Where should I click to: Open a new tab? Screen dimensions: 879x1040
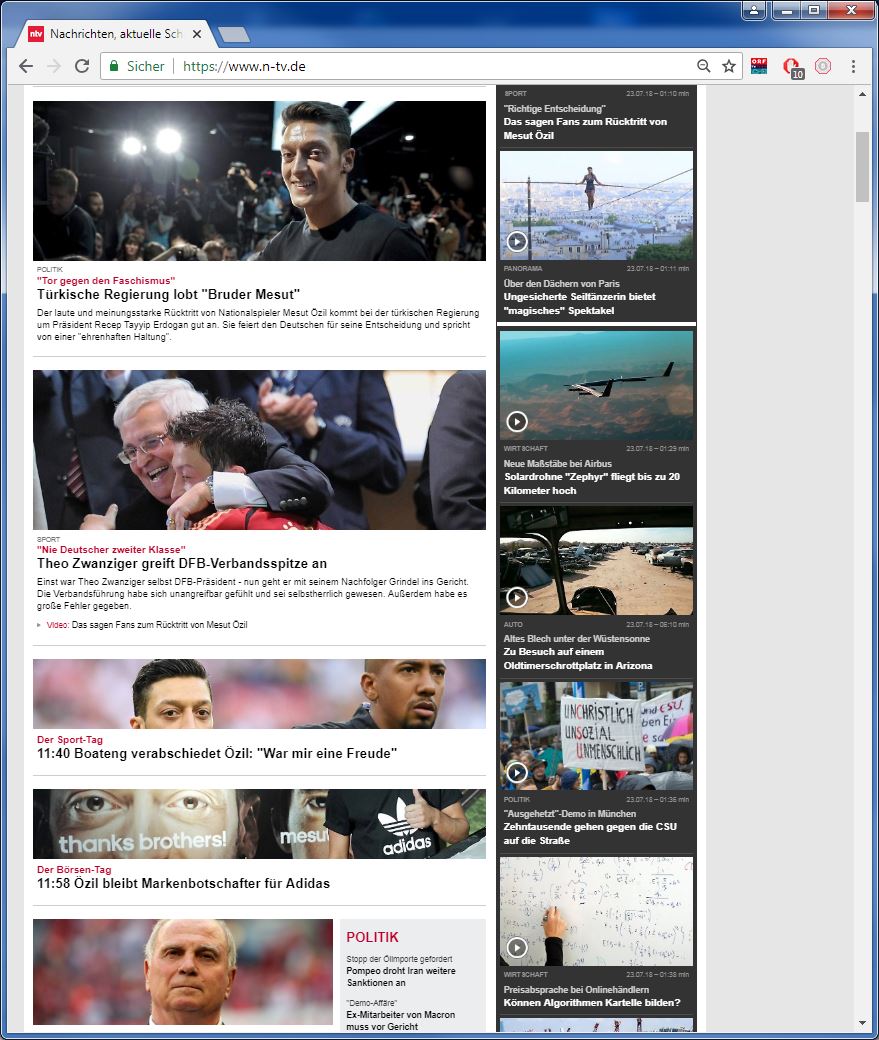pyautogui.click(x=234, y=34)
